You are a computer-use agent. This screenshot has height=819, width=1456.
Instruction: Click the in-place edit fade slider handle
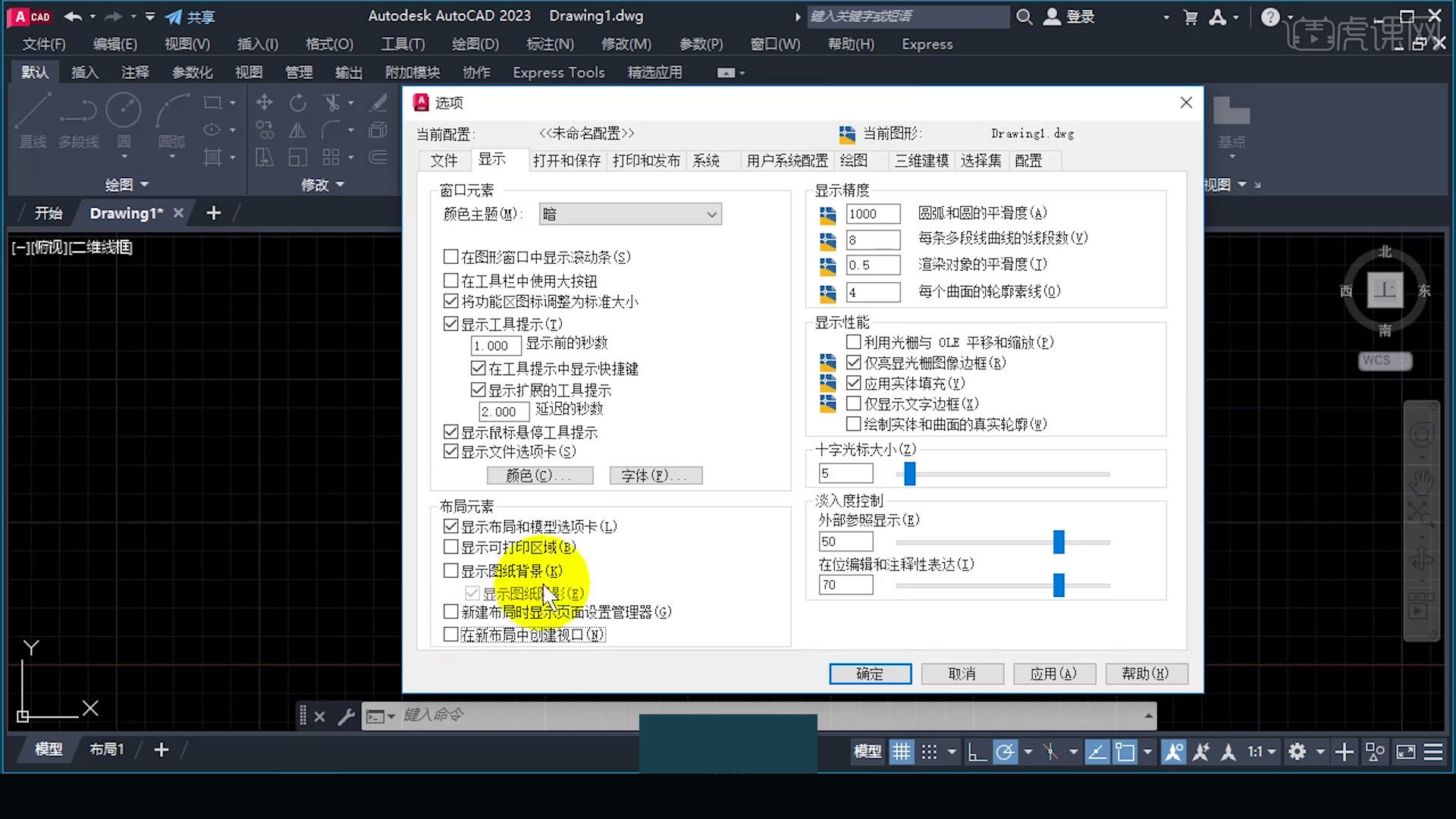1059,585
